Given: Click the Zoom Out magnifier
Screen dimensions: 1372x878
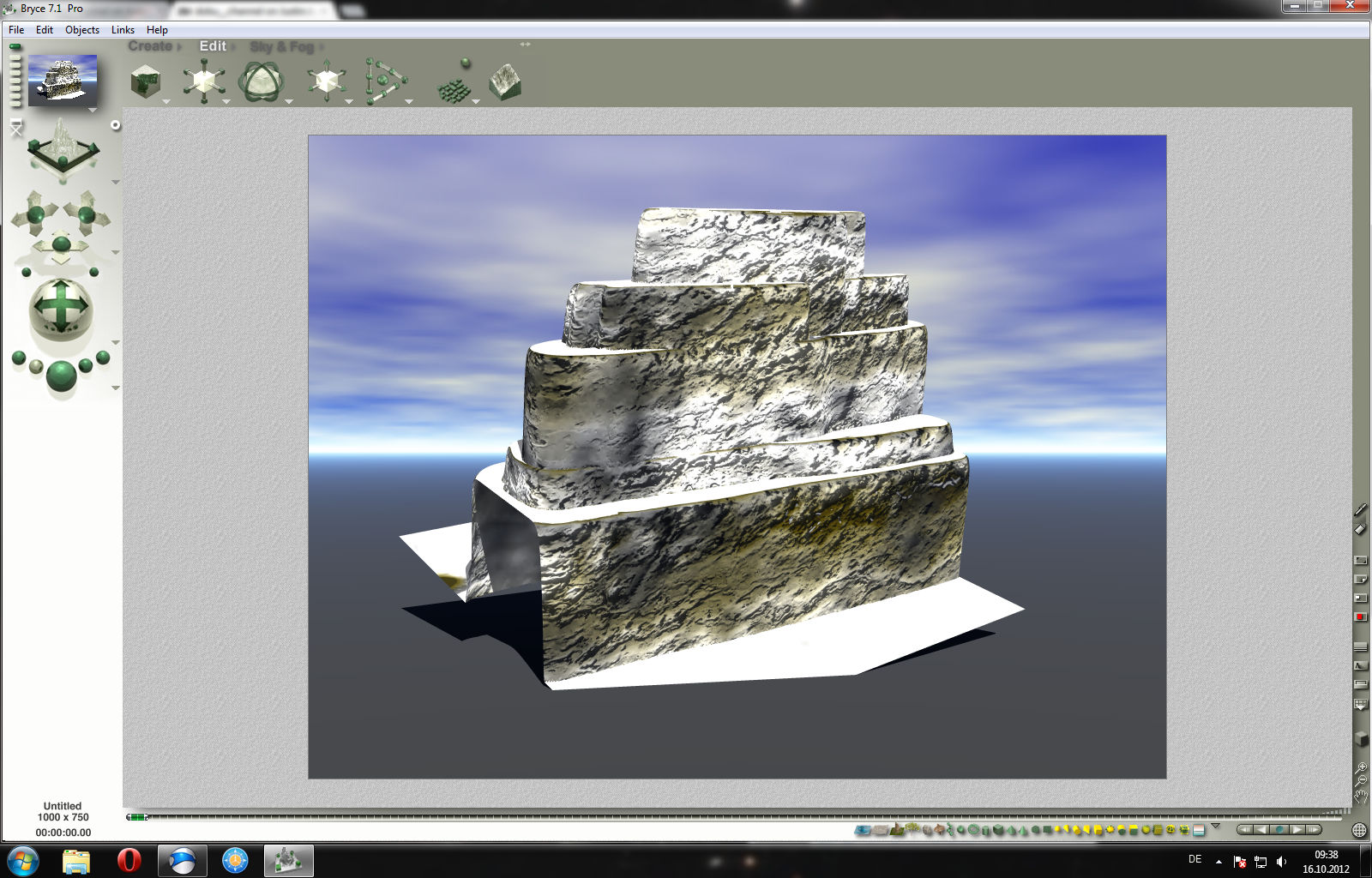Looking at the screenshot, I should click(x=1360, y=781).
